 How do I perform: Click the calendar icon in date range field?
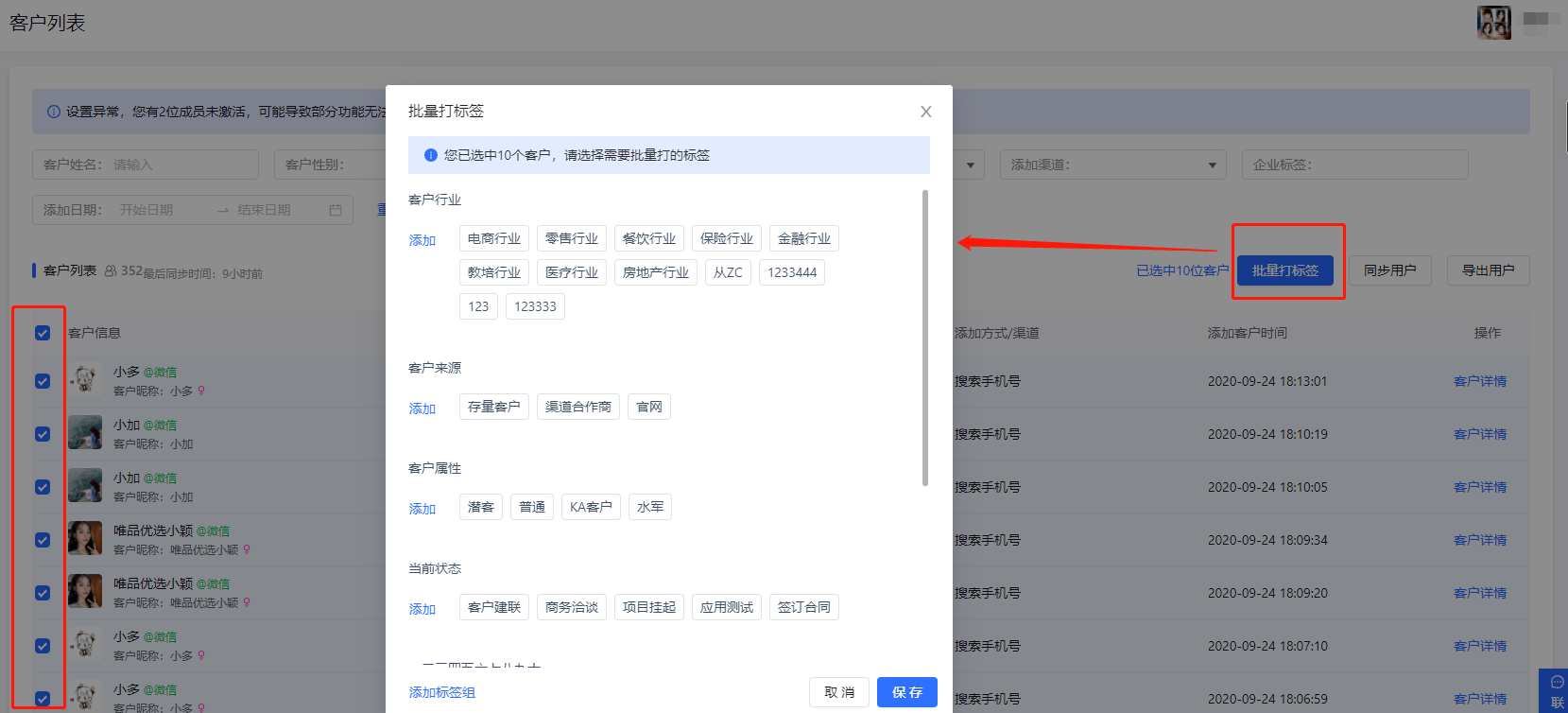tap(336, 210)
